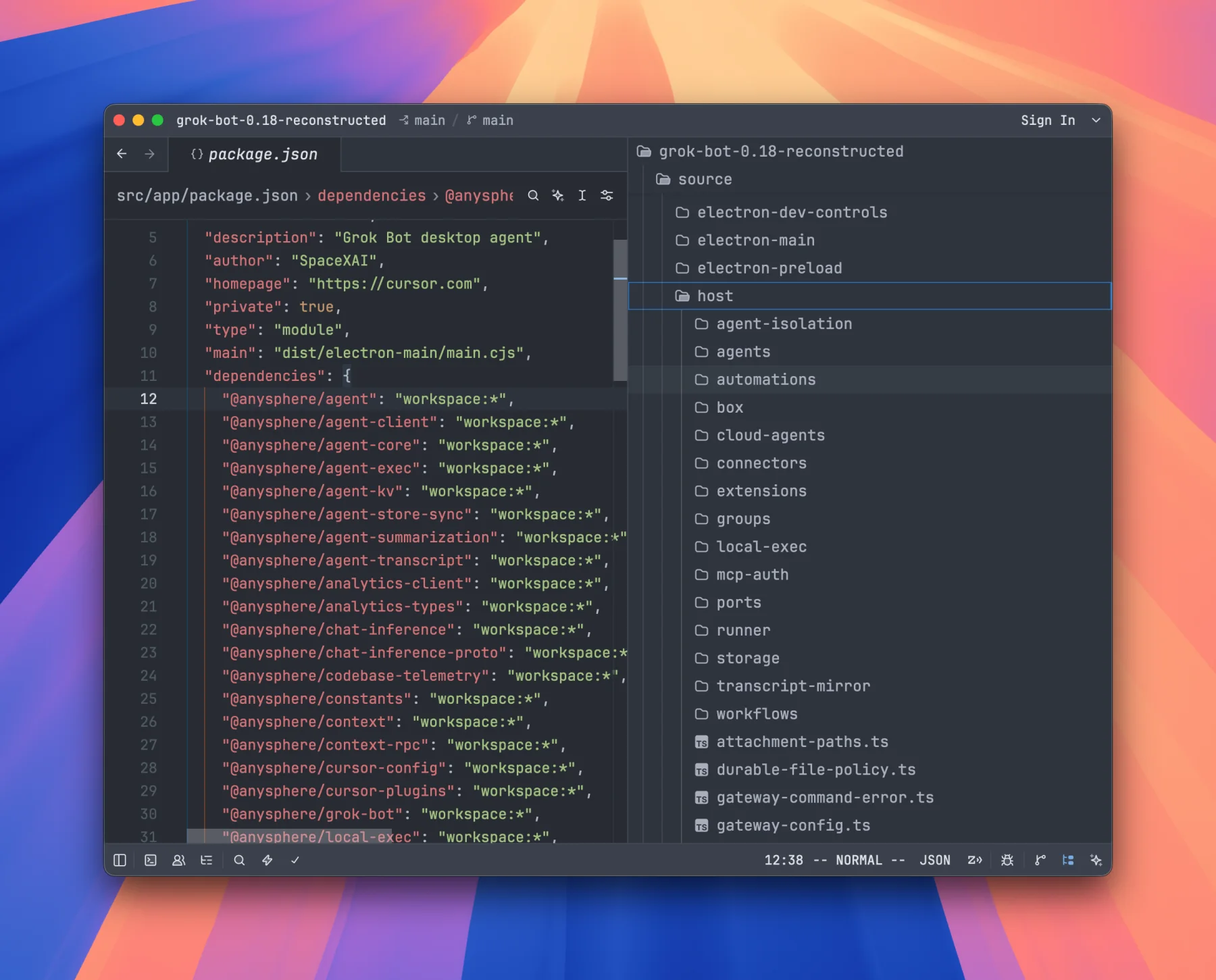Open user menu chevron beside Sign In
This screenshot has height=980, width=1216.
pyautogui.click(x=1096, y=120)
